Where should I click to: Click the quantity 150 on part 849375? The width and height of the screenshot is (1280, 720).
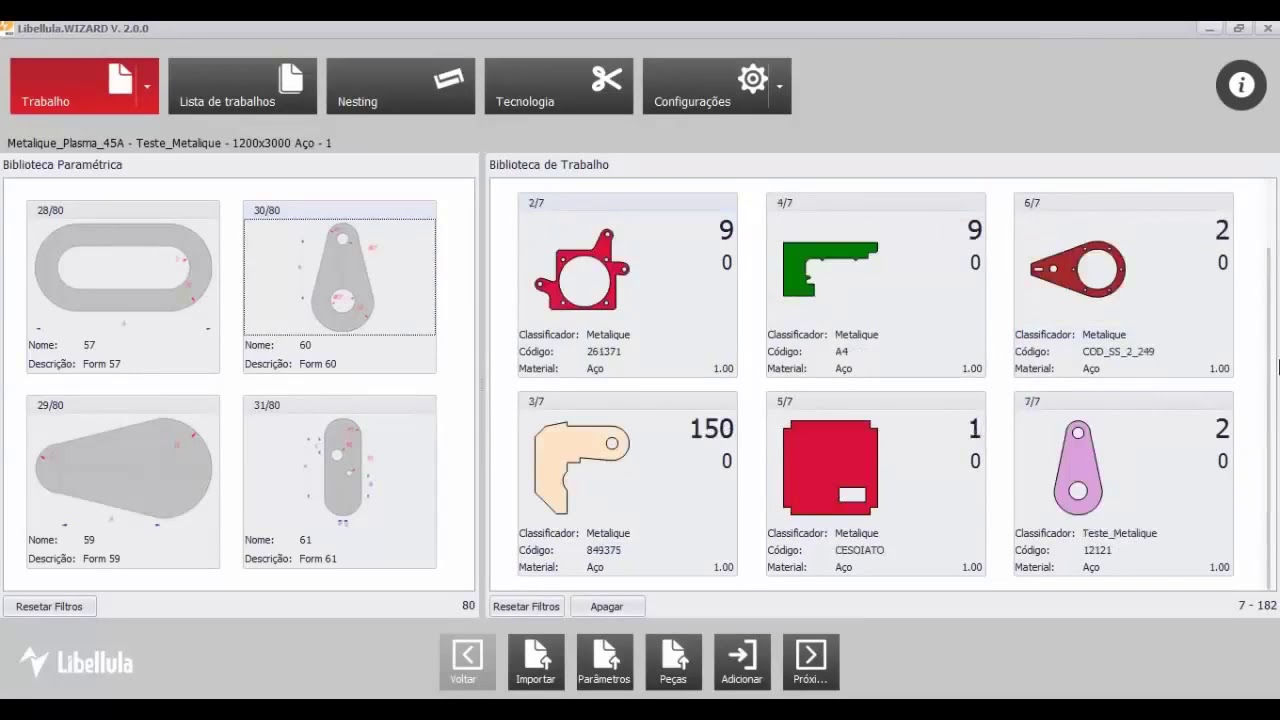[711, 429]
